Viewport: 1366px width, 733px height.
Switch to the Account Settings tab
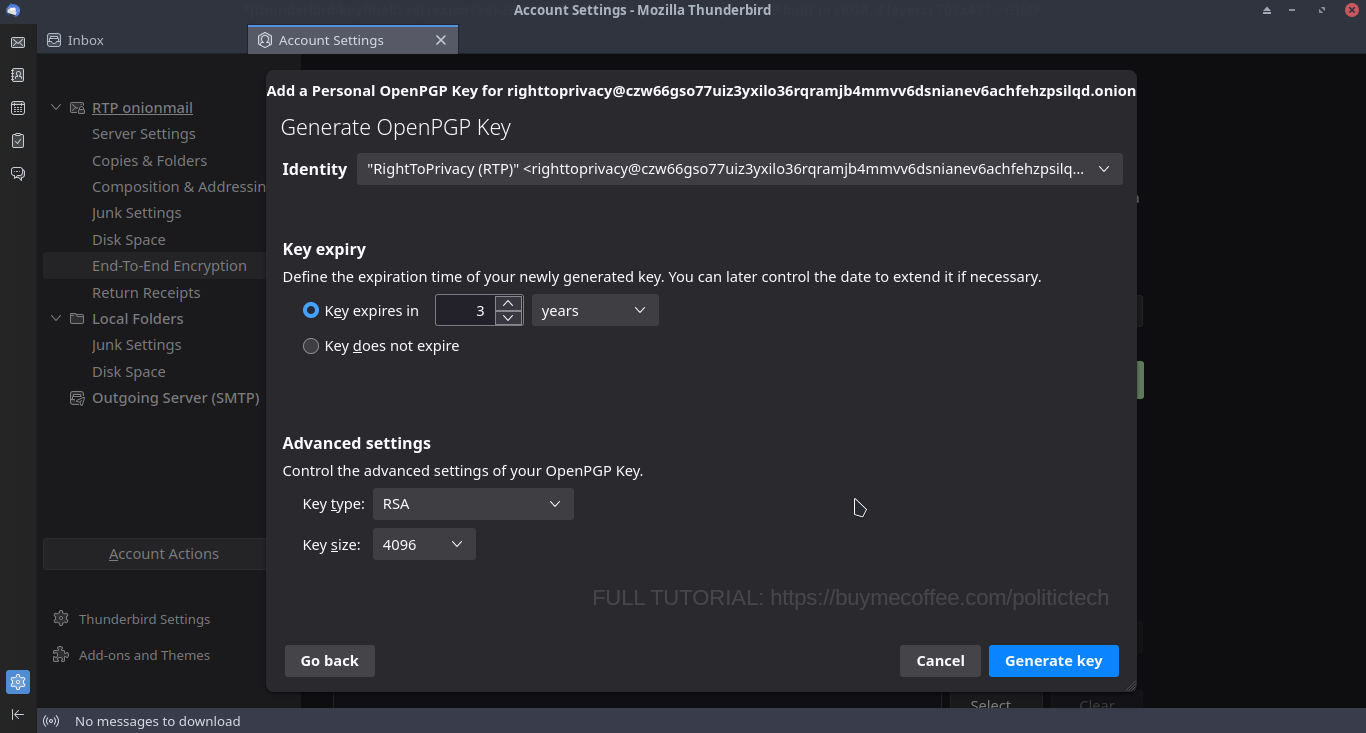[x=353, y=40]
